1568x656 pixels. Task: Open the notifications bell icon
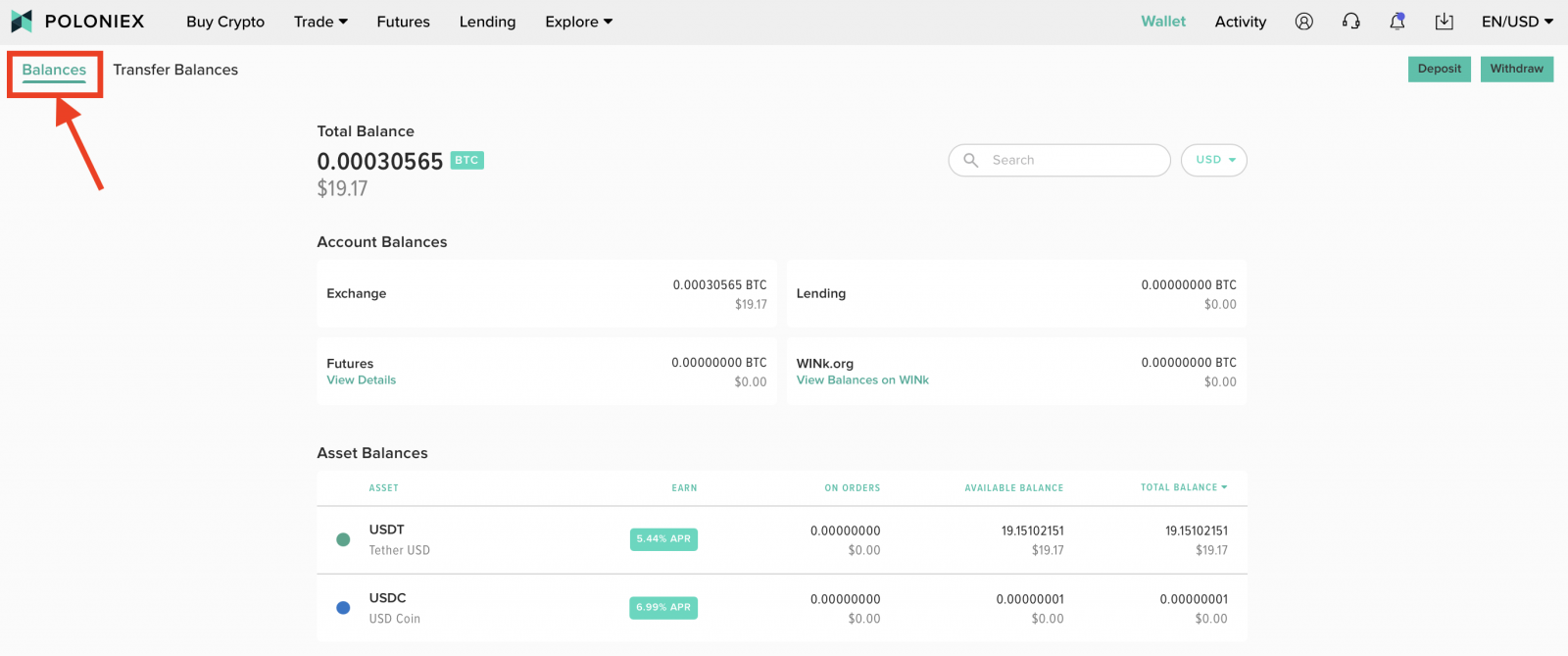coord(1397,21)
